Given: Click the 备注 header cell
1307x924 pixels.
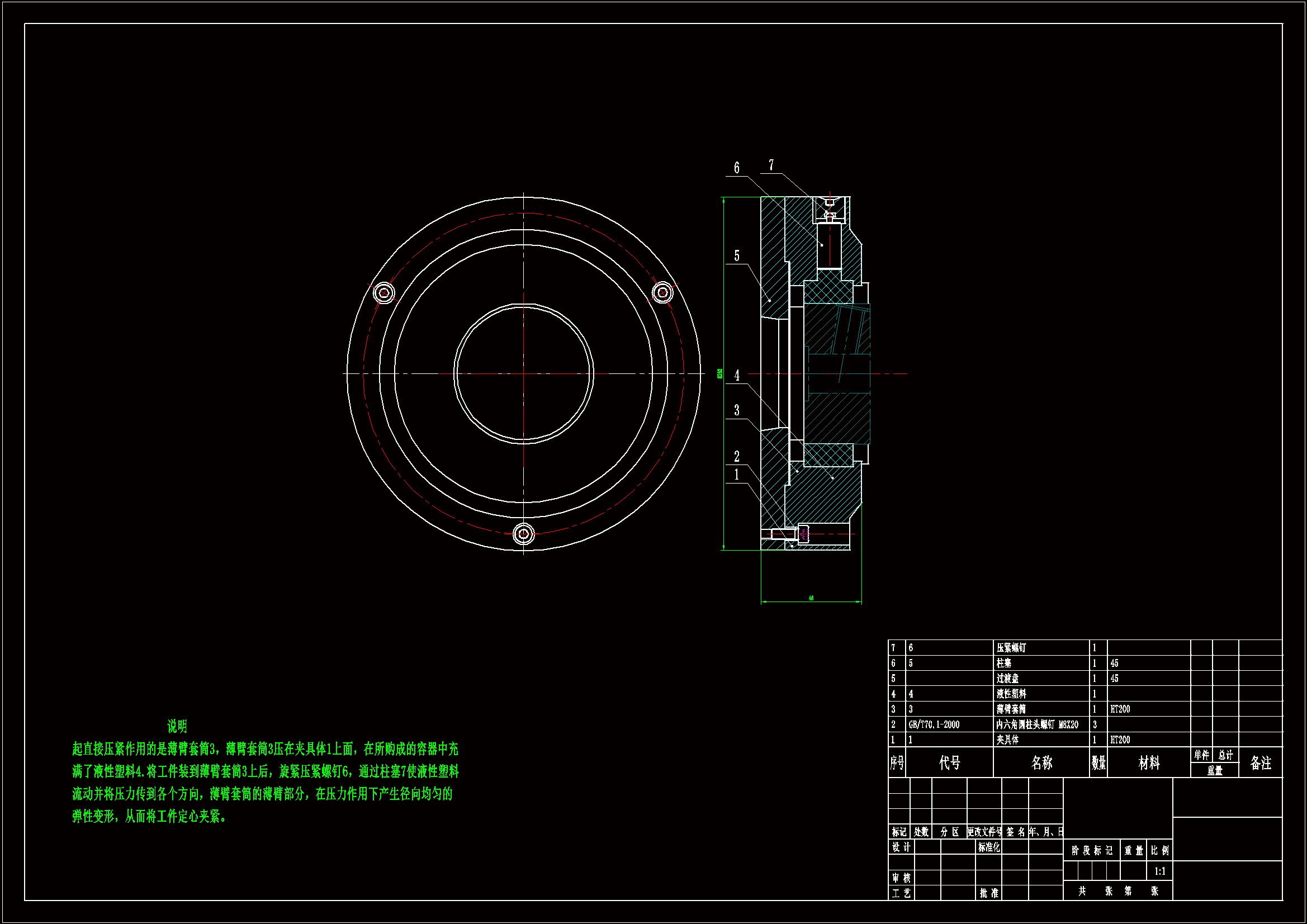Looking at the screenshot, I should [1260, 763].
